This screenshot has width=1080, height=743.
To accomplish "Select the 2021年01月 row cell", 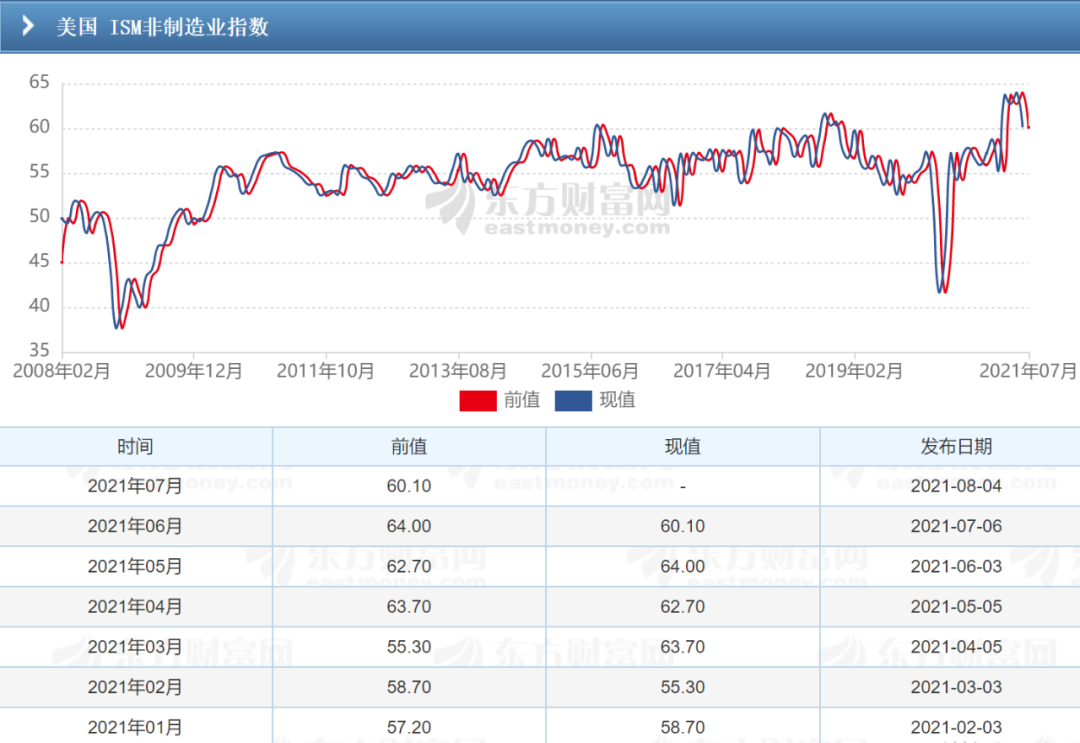I will [135, 727].
